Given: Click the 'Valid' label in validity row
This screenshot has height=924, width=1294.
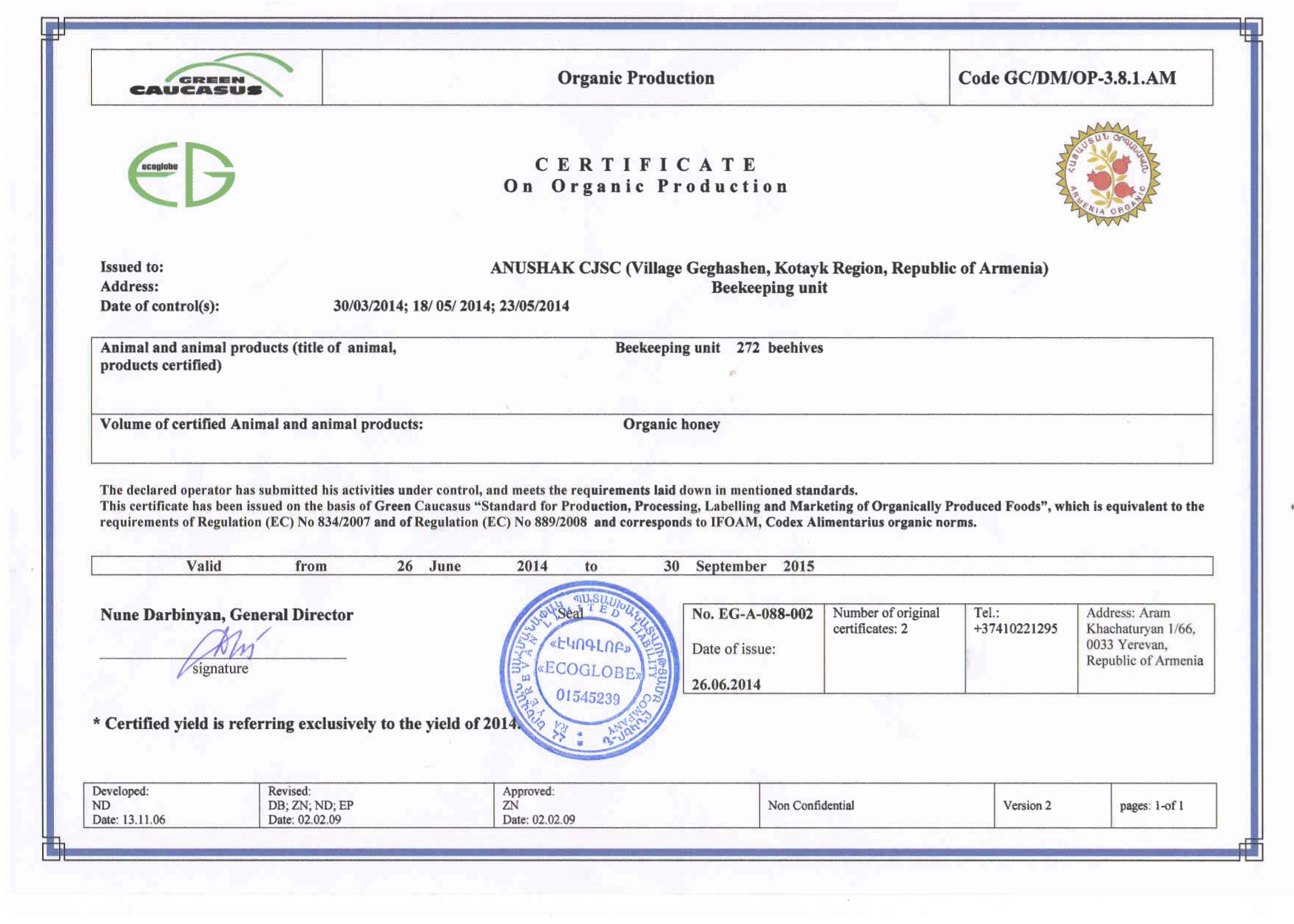Looking at the screenshot, I should pyautogui.click(x=204, y=566).
